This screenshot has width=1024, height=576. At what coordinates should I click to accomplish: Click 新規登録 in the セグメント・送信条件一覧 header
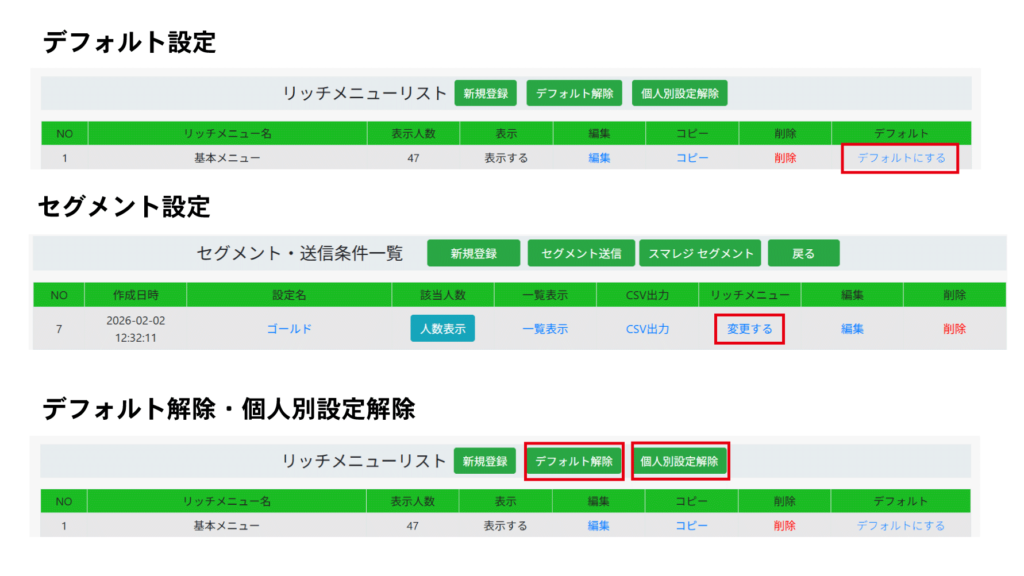[x=473, y=254]
